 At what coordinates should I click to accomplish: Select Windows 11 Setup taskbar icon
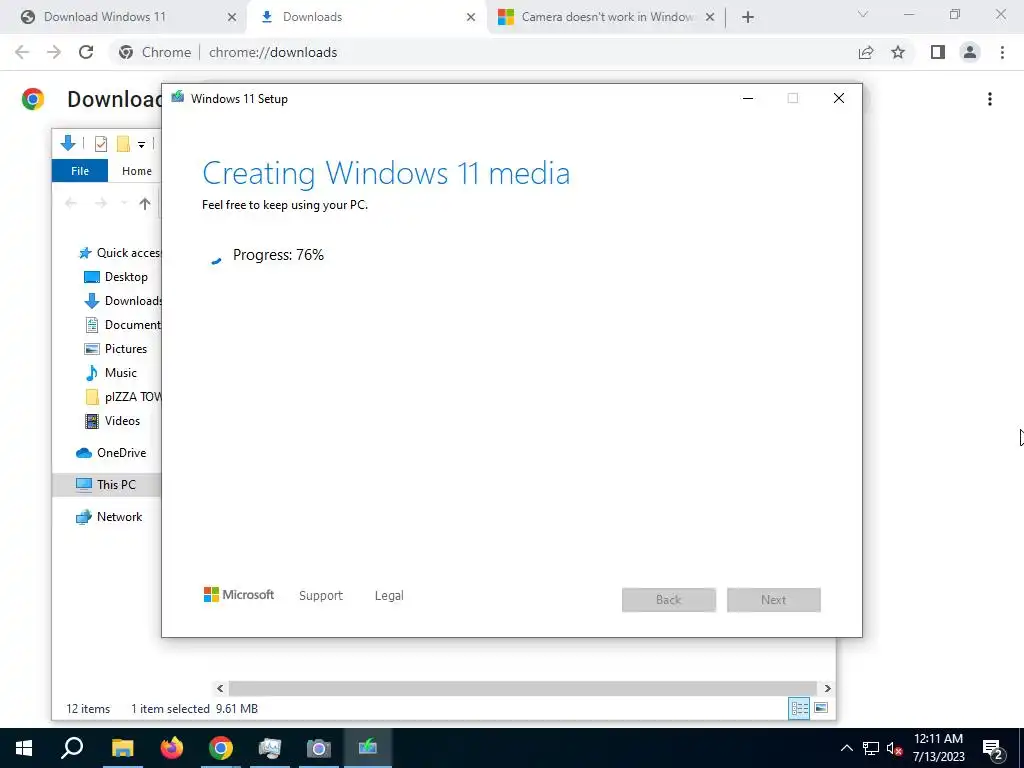click(x=368, y=748)
